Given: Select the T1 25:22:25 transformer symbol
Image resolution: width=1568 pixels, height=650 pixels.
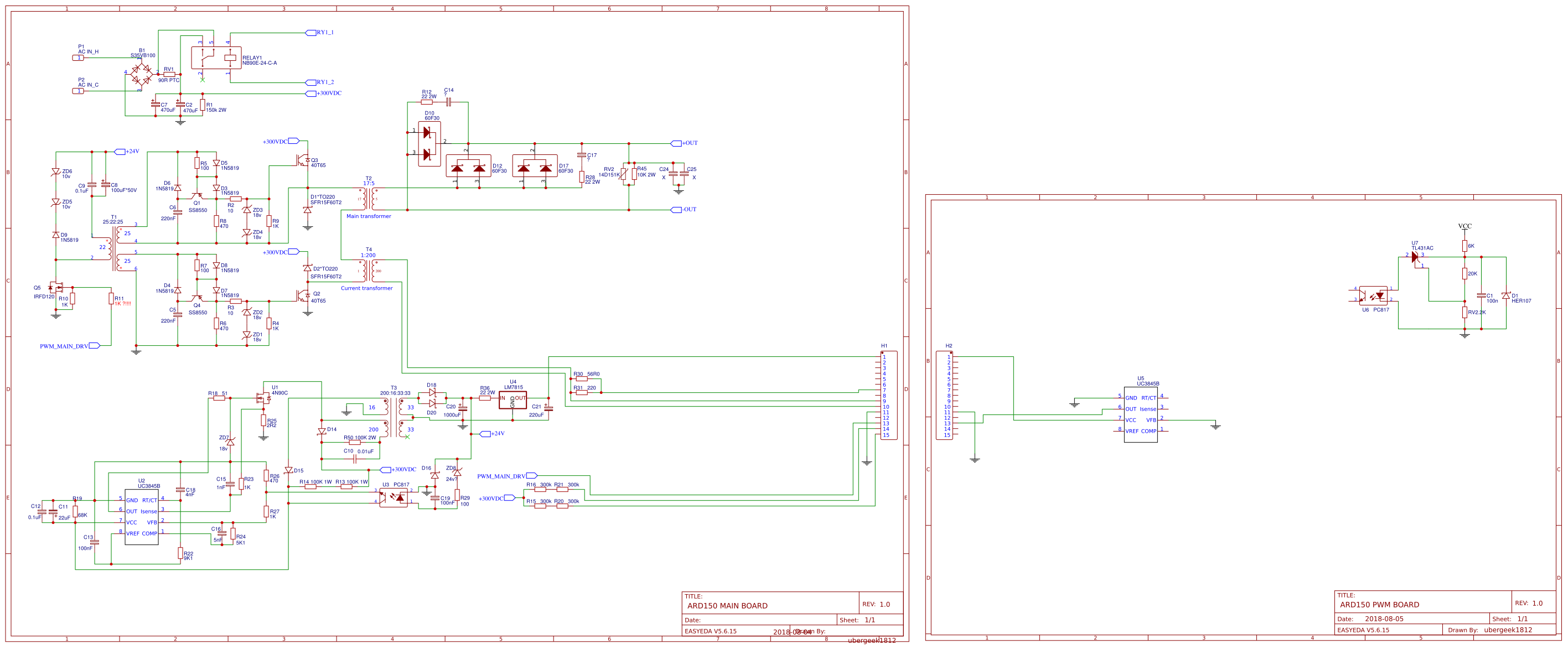Looking at the screenshot, I should tap(114, 248).
